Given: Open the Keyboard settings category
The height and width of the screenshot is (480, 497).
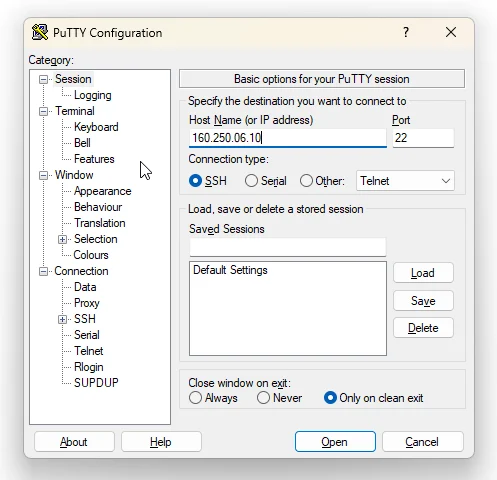Looking at the screenshot, I should (96, 127).
